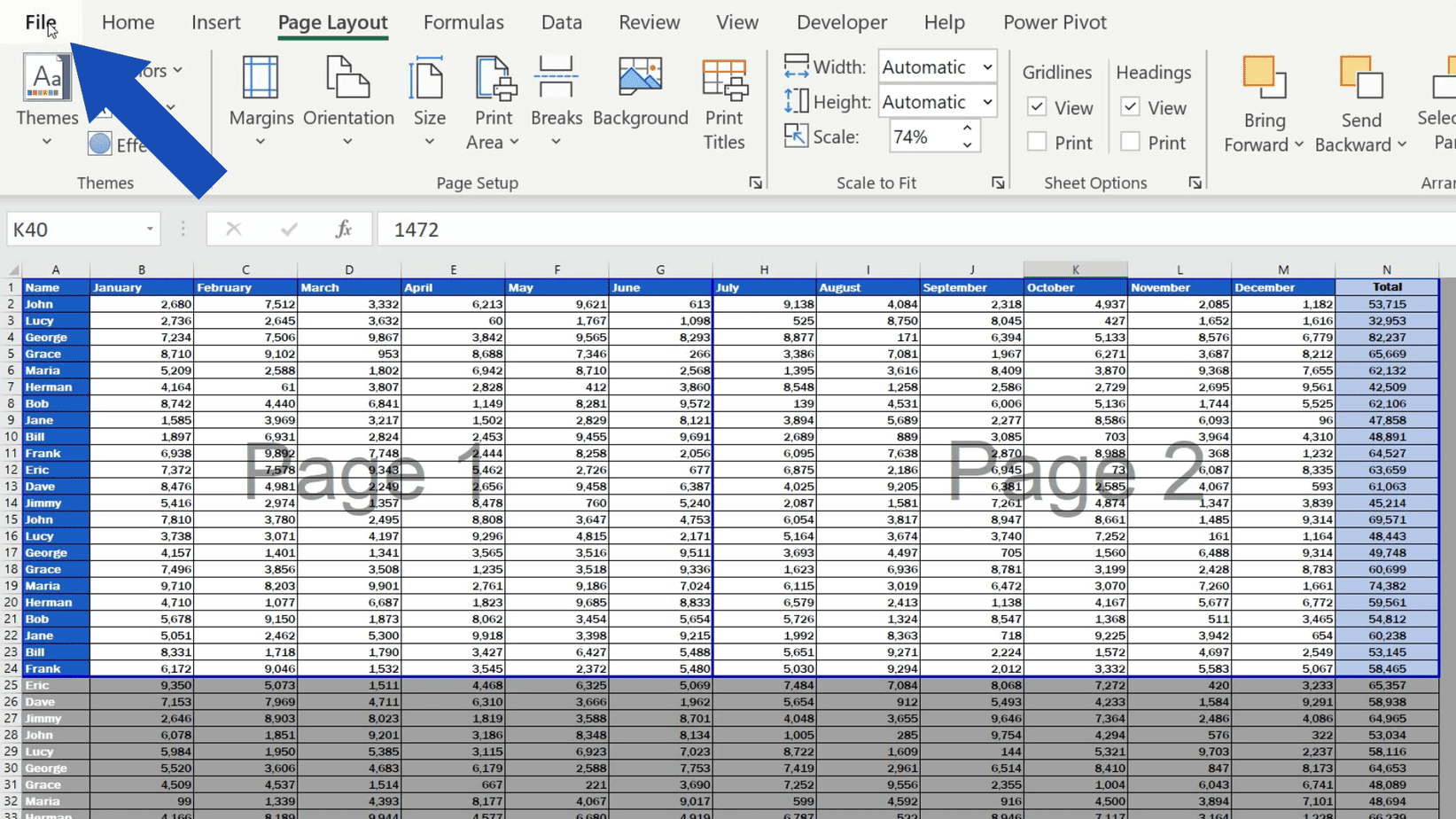Open the File tab
The width and height of the screenshot is (1456, 819).
click(x=41, y=22)
